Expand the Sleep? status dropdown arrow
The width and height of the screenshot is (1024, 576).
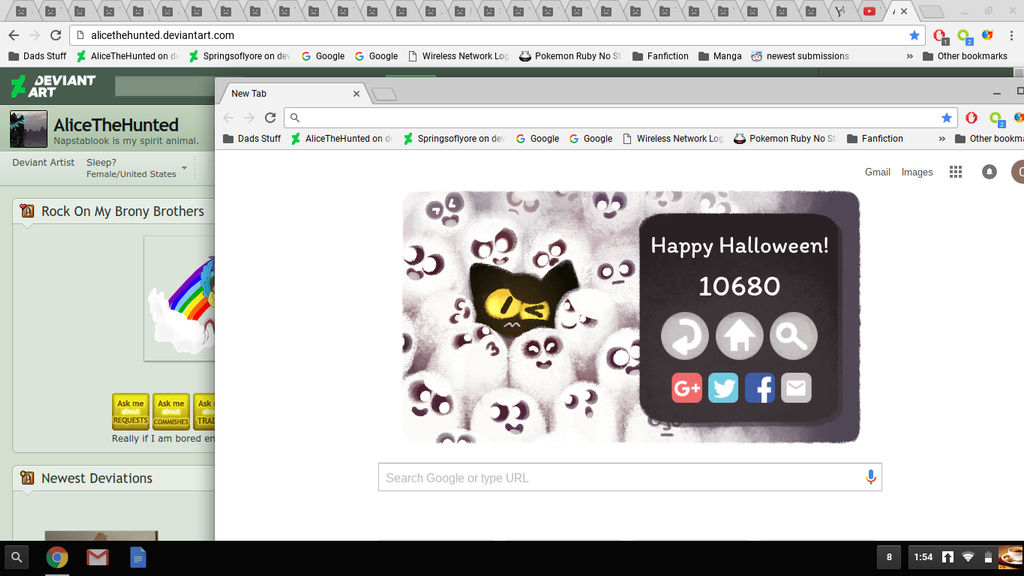click(185, 168)
